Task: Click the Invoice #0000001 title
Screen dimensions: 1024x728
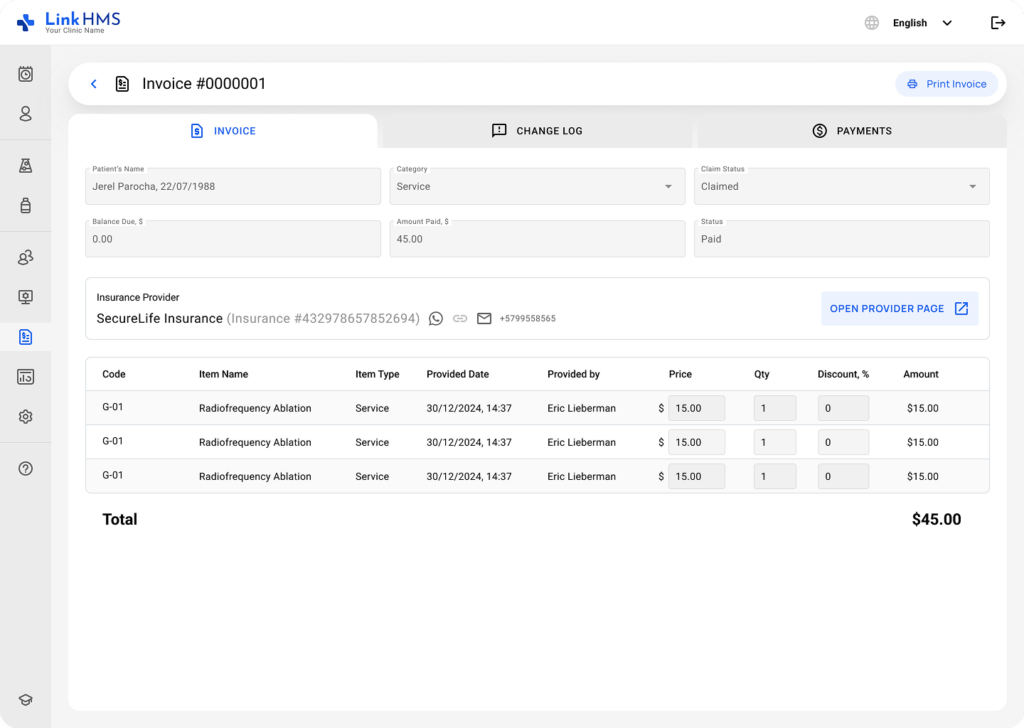Action: click(x=204, y=84)
